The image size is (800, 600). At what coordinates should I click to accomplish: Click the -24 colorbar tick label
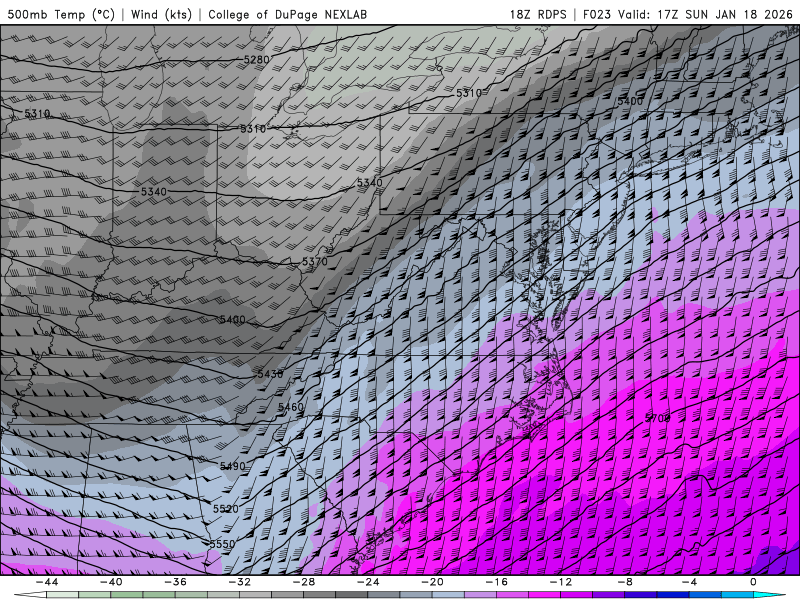(368, 582)
